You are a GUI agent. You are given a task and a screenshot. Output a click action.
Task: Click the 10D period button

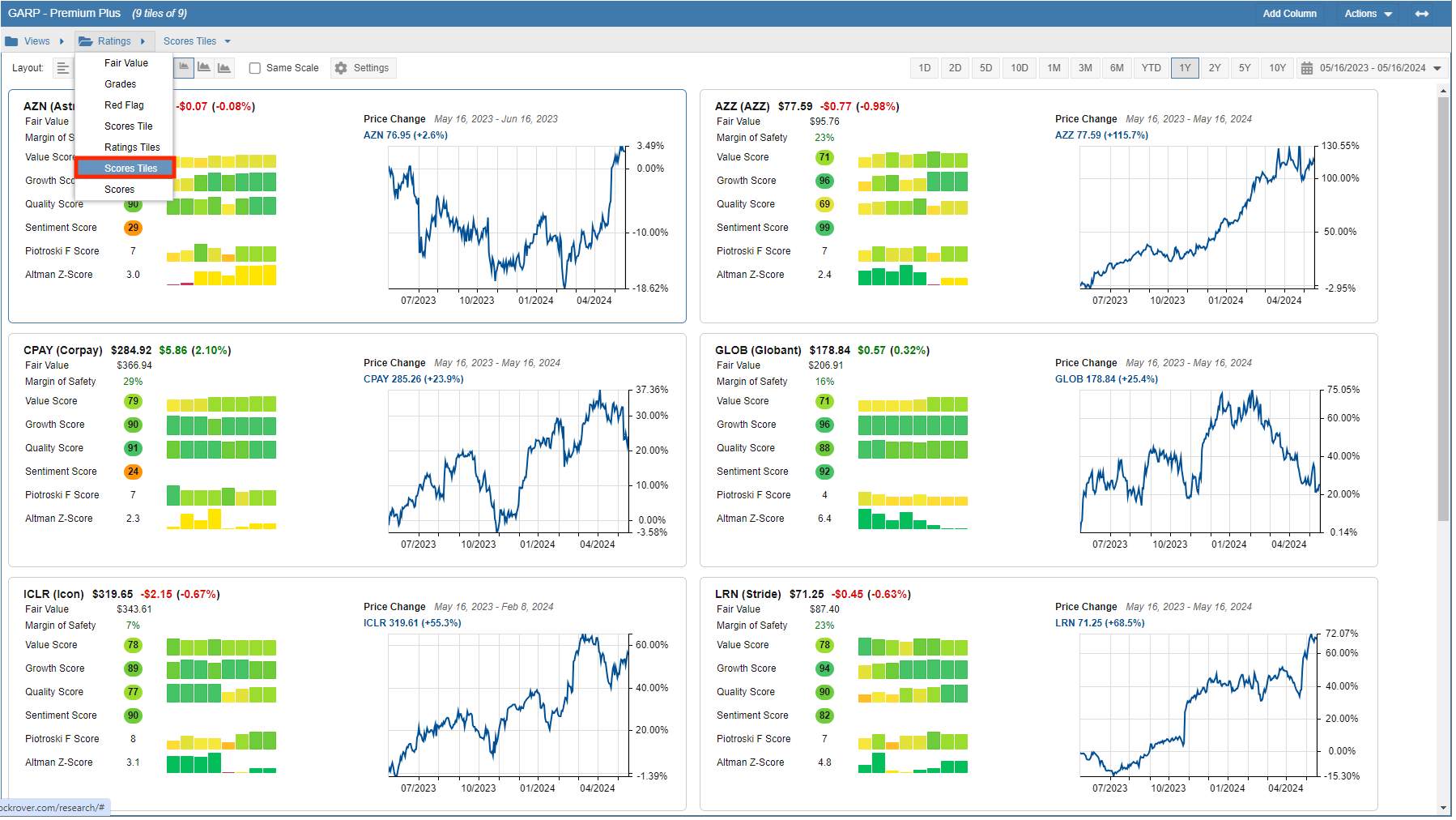(1019, 68)
